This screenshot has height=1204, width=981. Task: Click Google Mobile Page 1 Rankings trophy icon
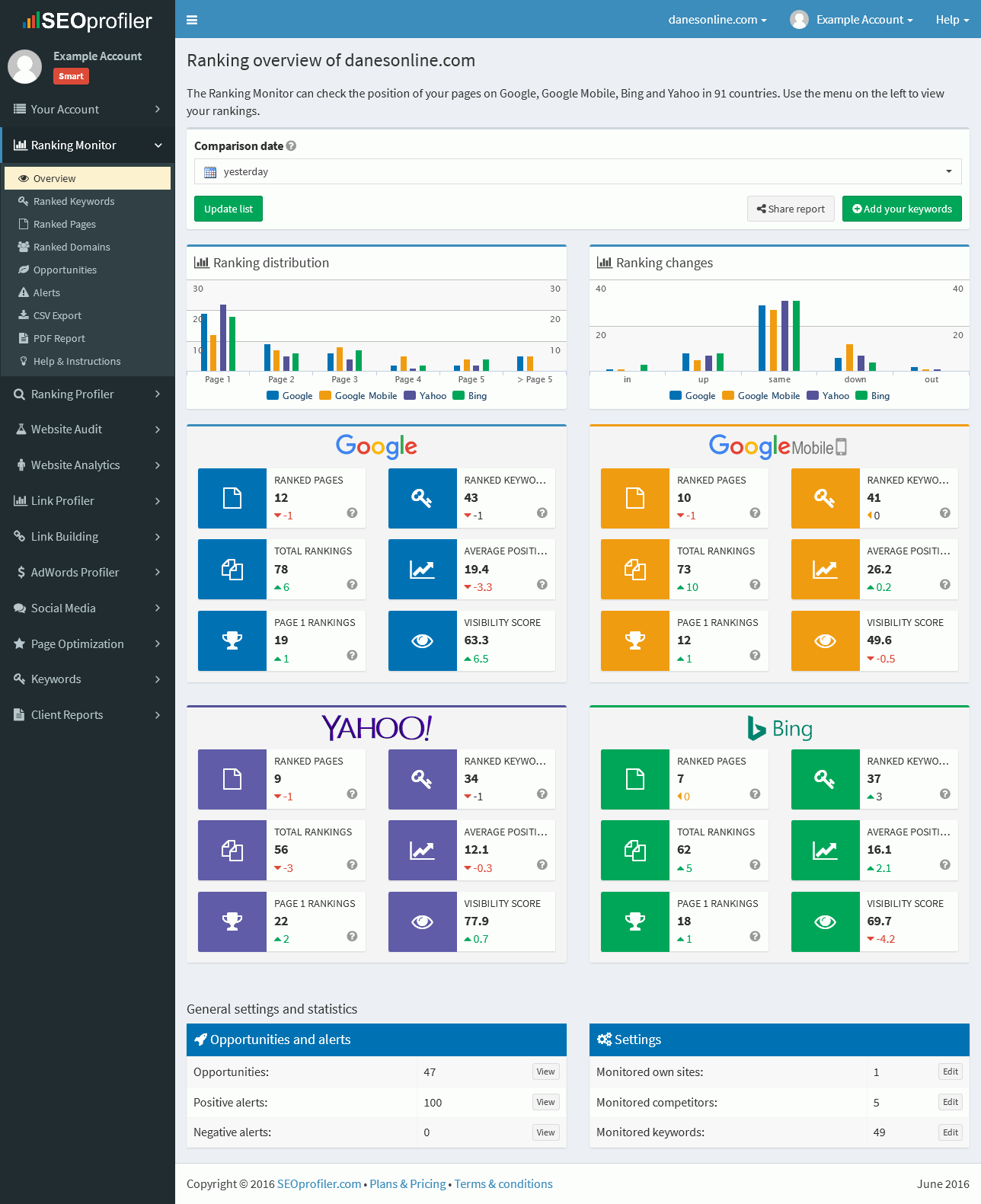[x=635, y=641]
